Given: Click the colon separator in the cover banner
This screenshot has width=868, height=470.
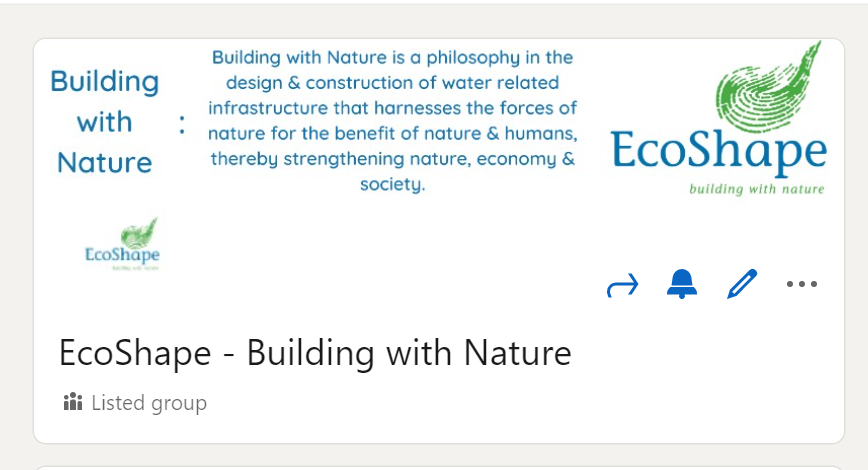Looking at the screenshot, I should point(182,125).
